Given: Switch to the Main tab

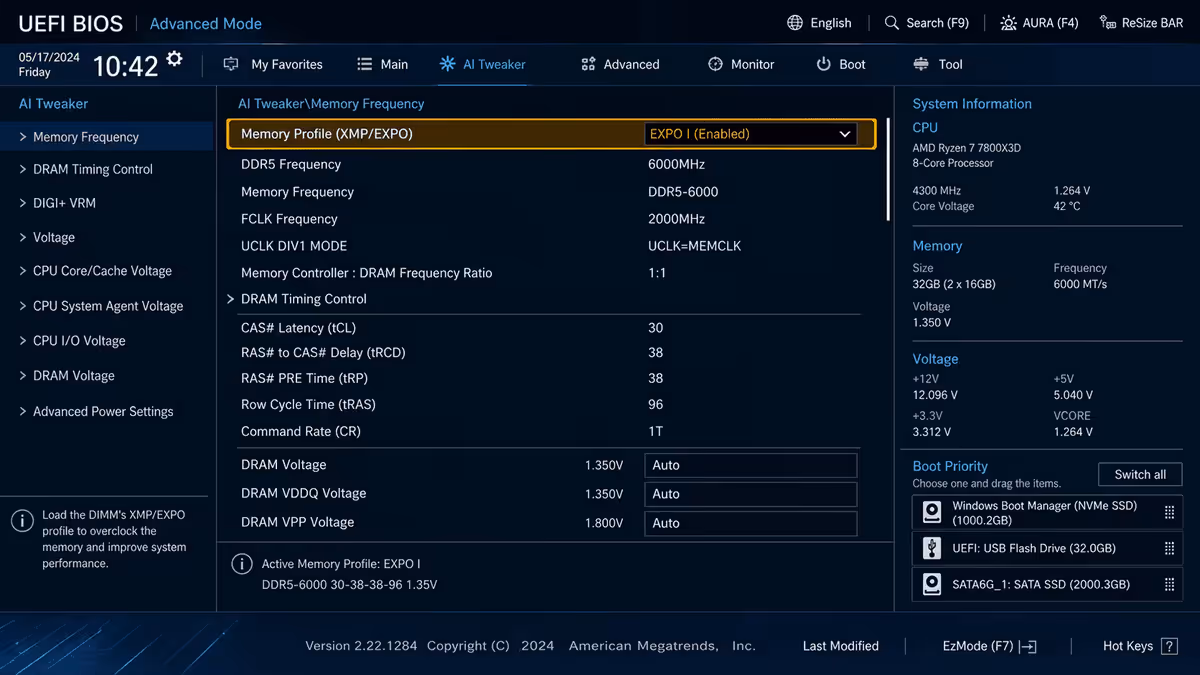Looking at the screenshot, I should (x=382, y=64).
